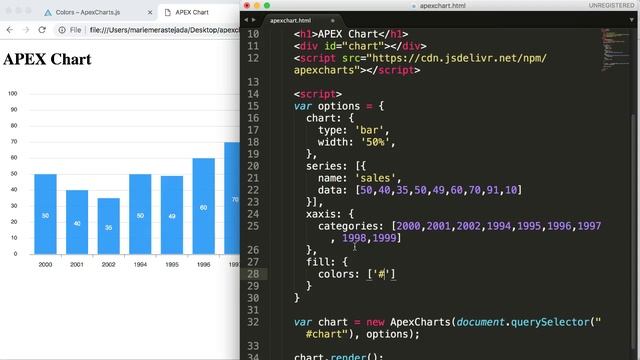Screen dimensions: 640x360
Task: Close the Sublime window with red button
Action: point(247,5)
